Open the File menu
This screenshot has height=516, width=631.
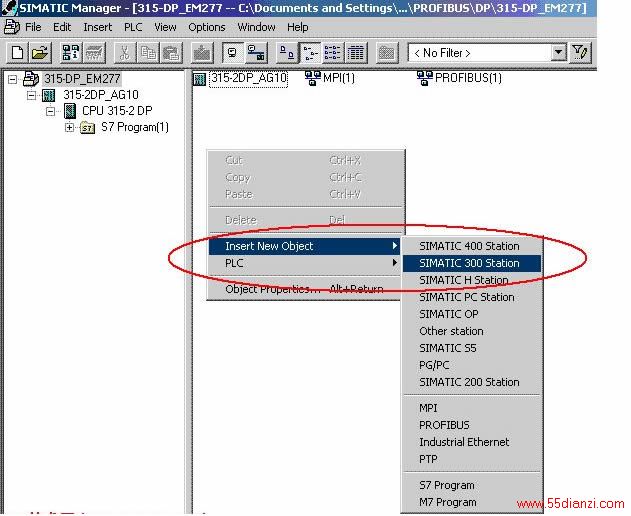pos(33,27)
